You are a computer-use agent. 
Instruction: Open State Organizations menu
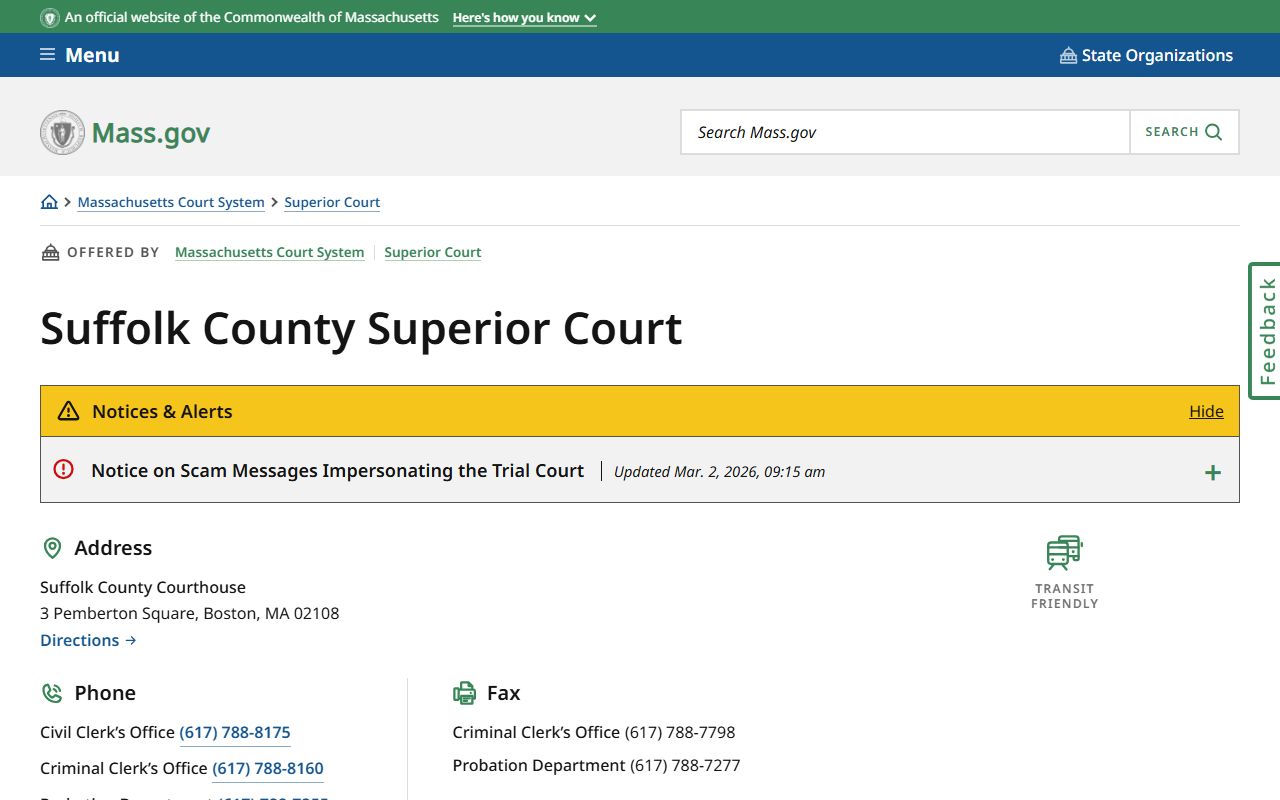click(1156, 55)
